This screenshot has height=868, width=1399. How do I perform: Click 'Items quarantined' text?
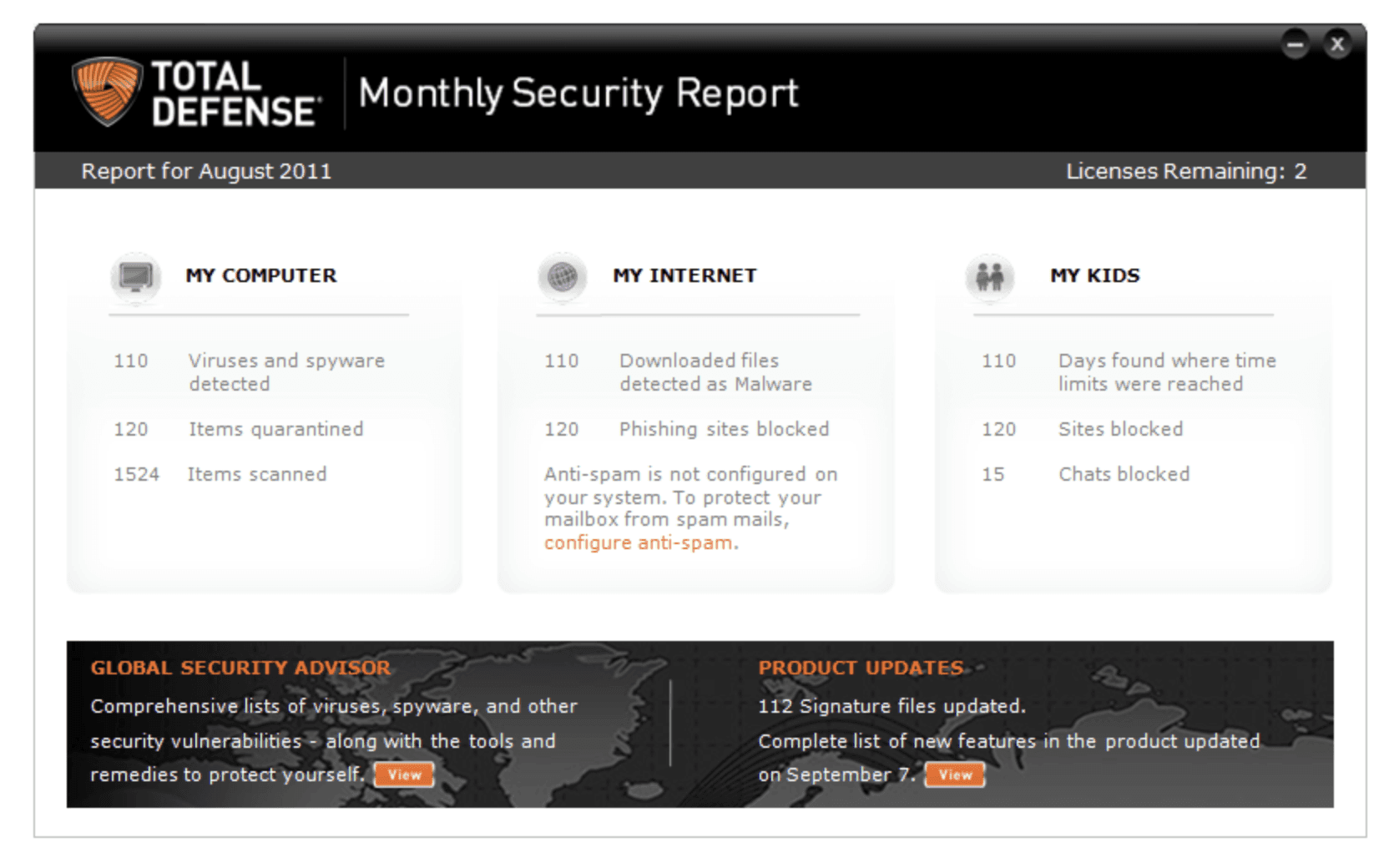(275, 429)
